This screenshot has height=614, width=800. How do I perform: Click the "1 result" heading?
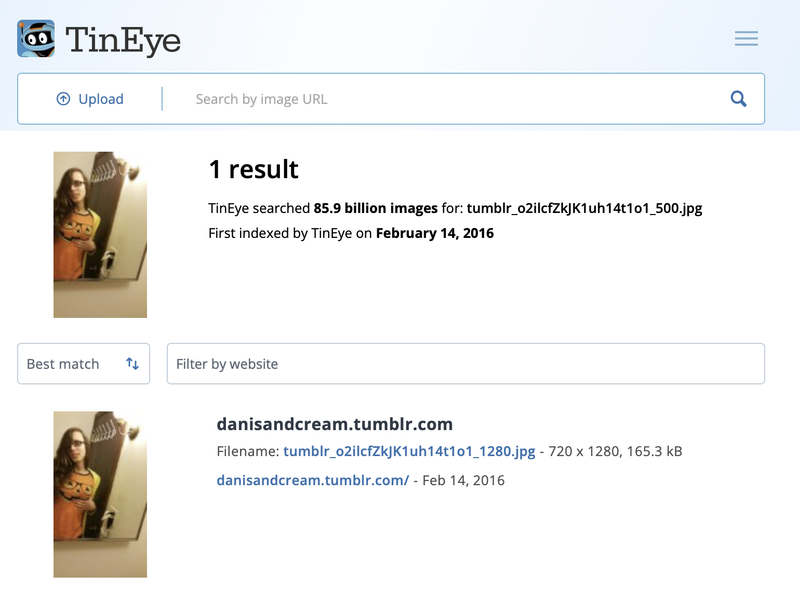pos(254,169)
